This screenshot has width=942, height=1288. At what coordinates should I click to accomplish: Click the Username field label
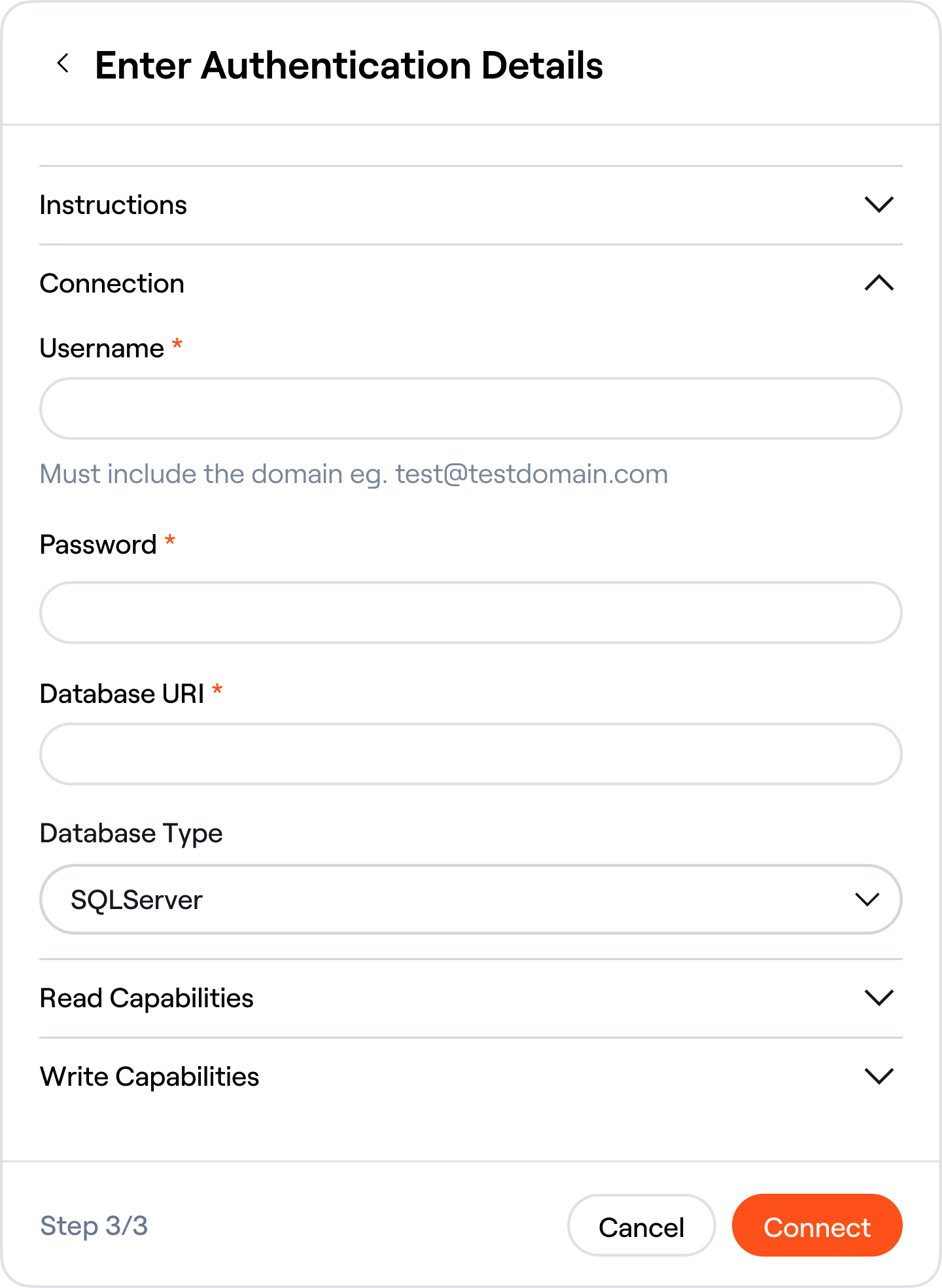(x=102, y=348)
